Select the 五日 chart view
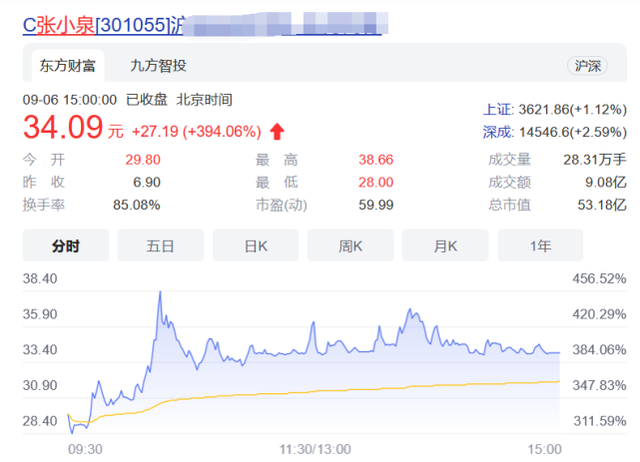 (x=160, y=246)
